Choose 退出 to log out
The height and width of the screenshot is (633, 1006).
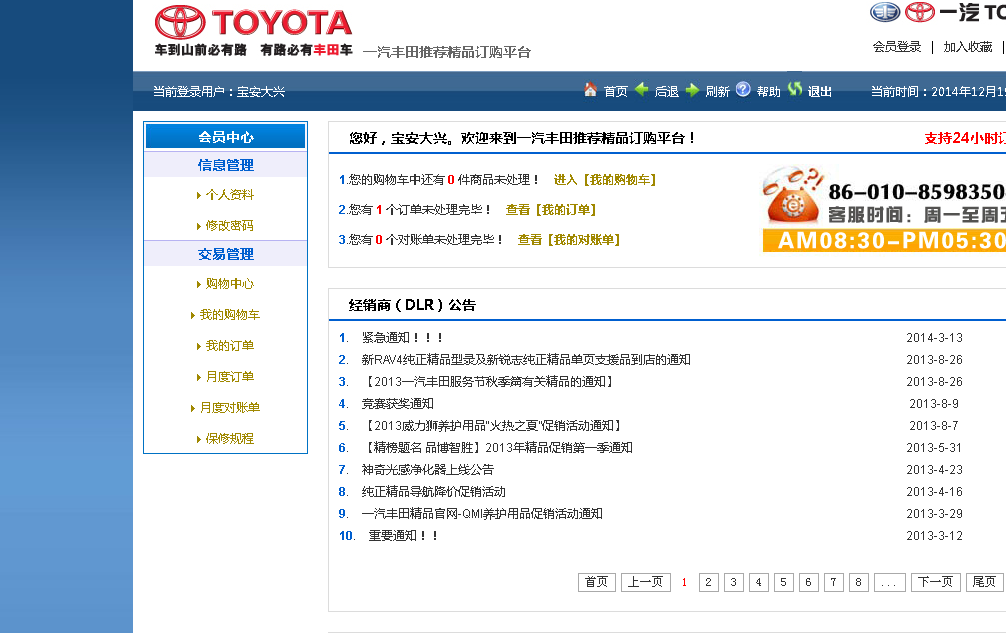click(x=819, y=92)
